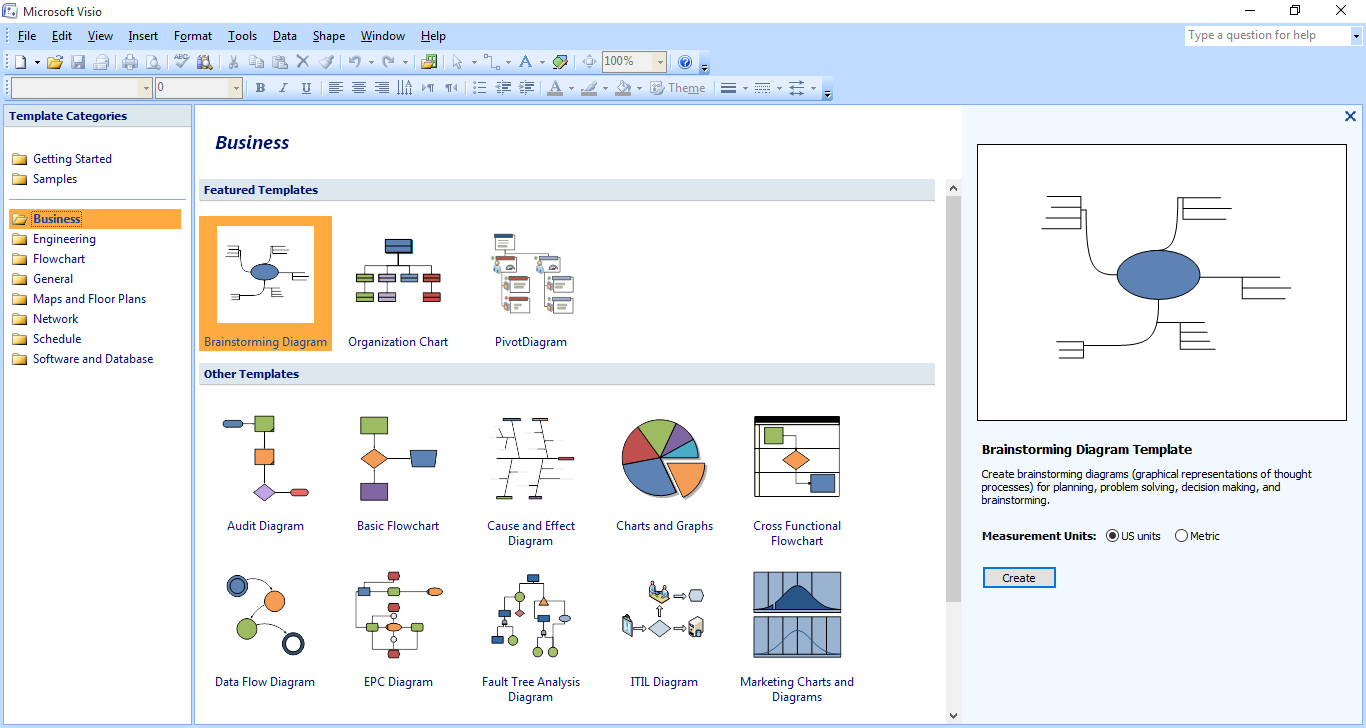Viewport: 1366px width, 728px height.
Task: Select the Pointer tool
Action: (457, 62)
